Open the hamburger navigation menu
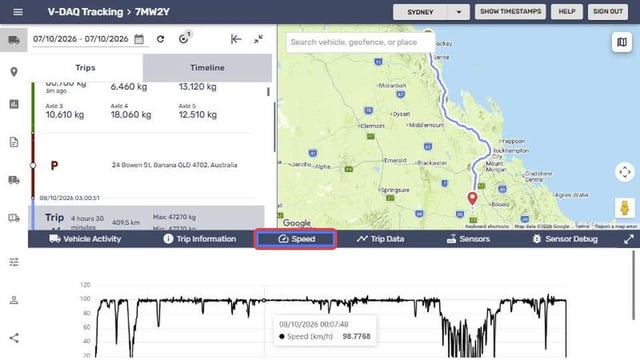The image size is (640, 360). tap(18, 12)
